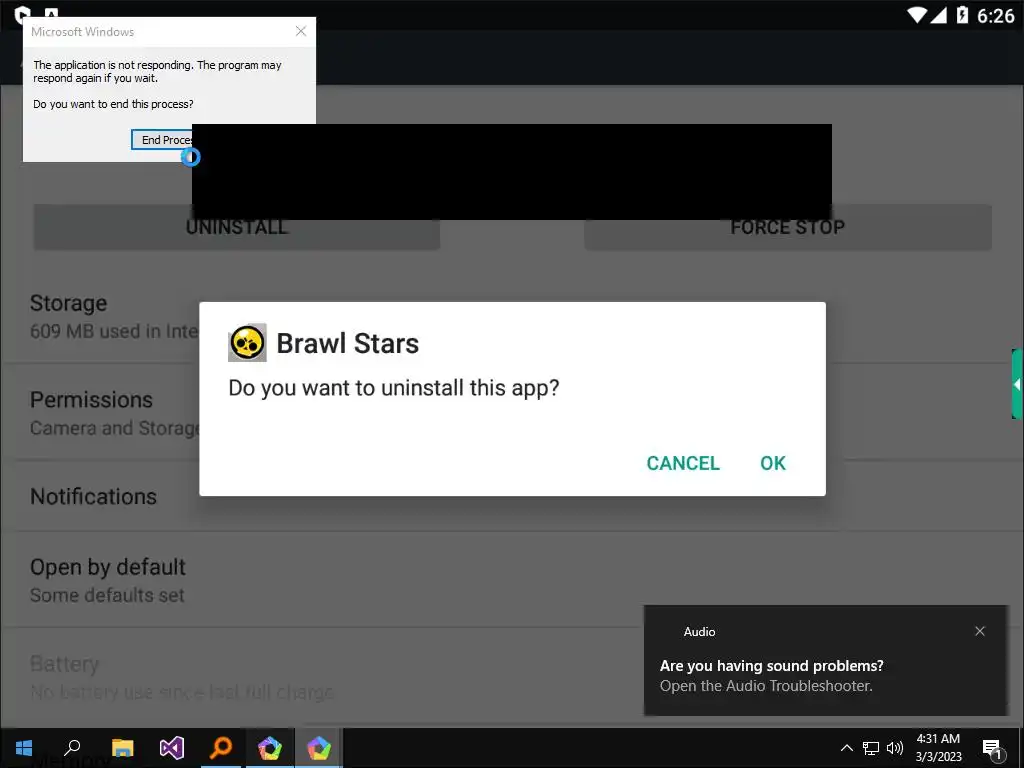Screen dimensions: 1024x768
Task: Cancel the Brawl Stars uninstall dialog
Action: click(x=683, y=463)
